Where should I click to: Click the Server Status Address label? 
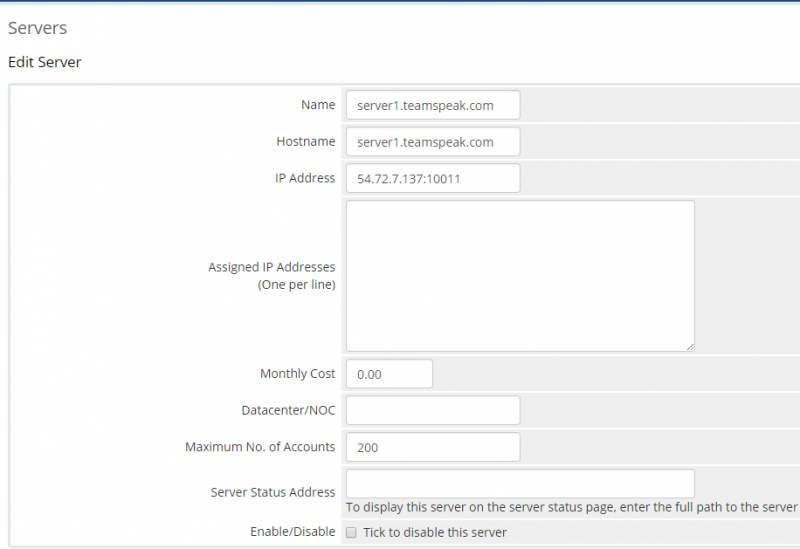pos(273,492)
